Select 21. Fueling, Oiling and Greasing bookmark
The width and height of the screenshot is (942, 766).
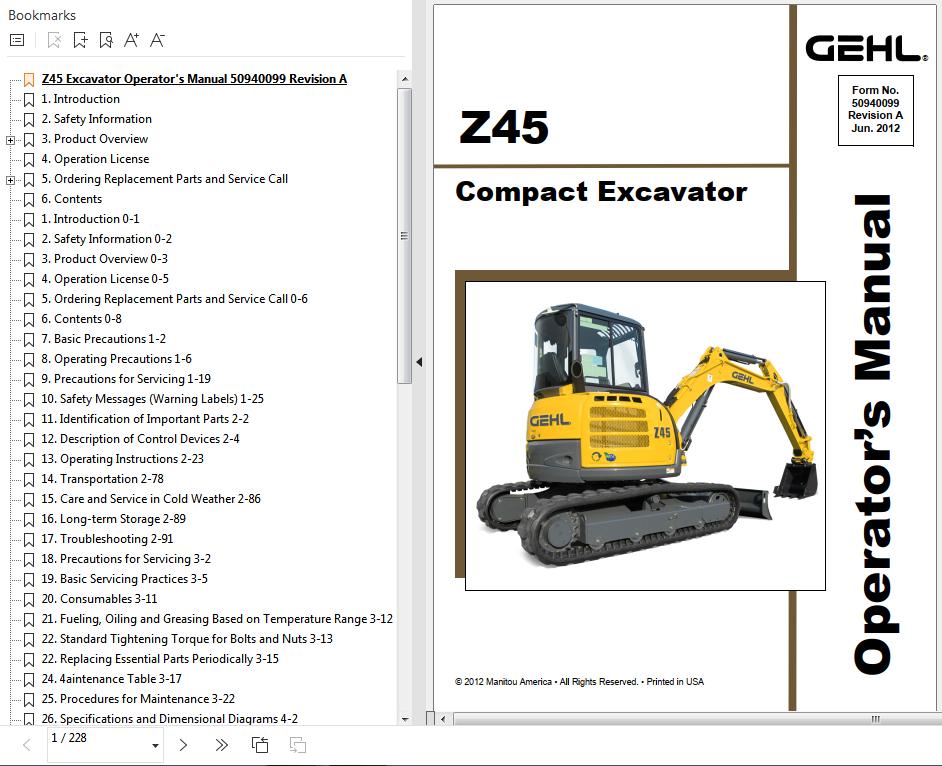217,619
